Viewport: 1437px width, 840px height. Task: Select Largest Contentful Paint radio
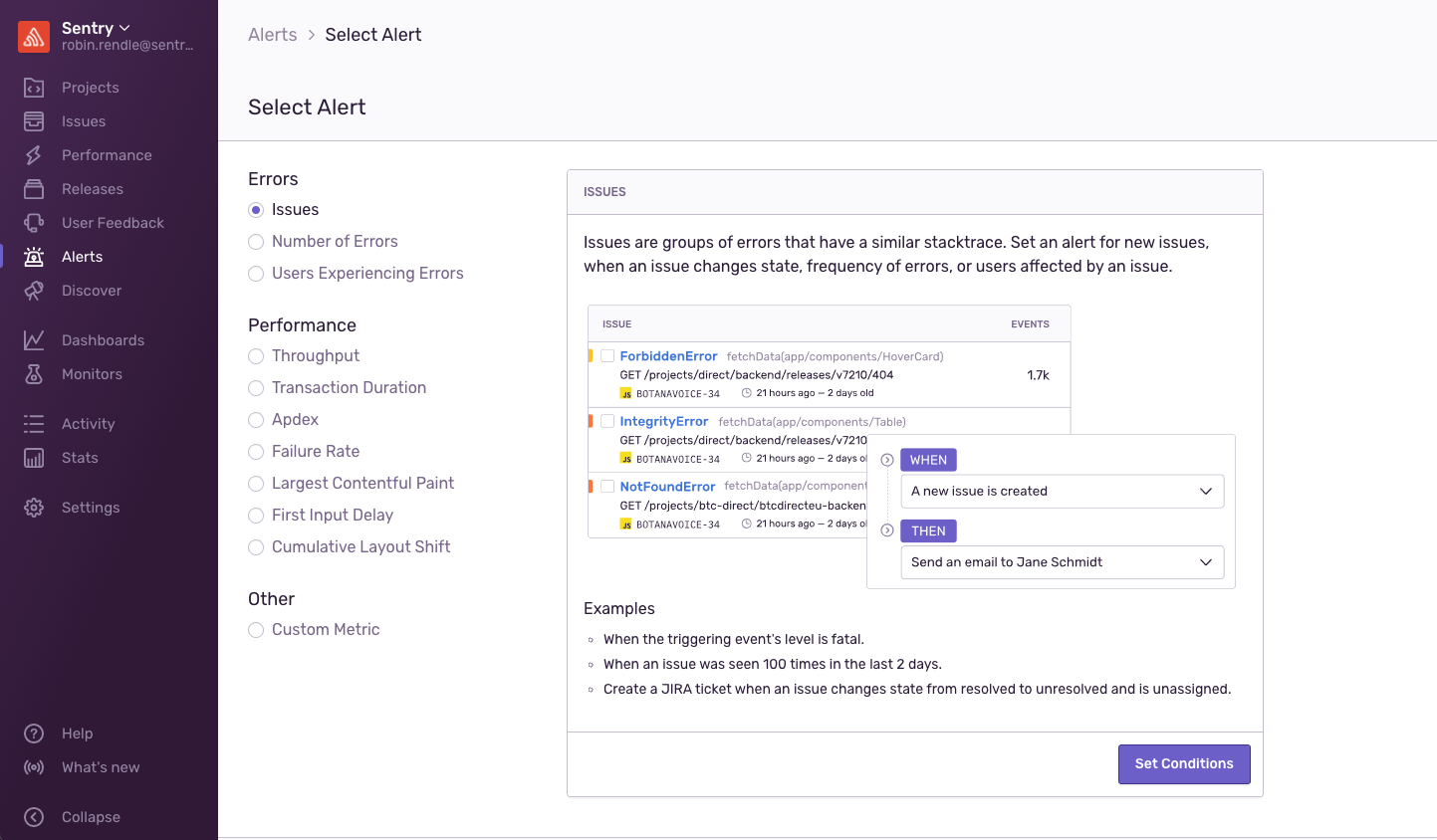(256, 484)
